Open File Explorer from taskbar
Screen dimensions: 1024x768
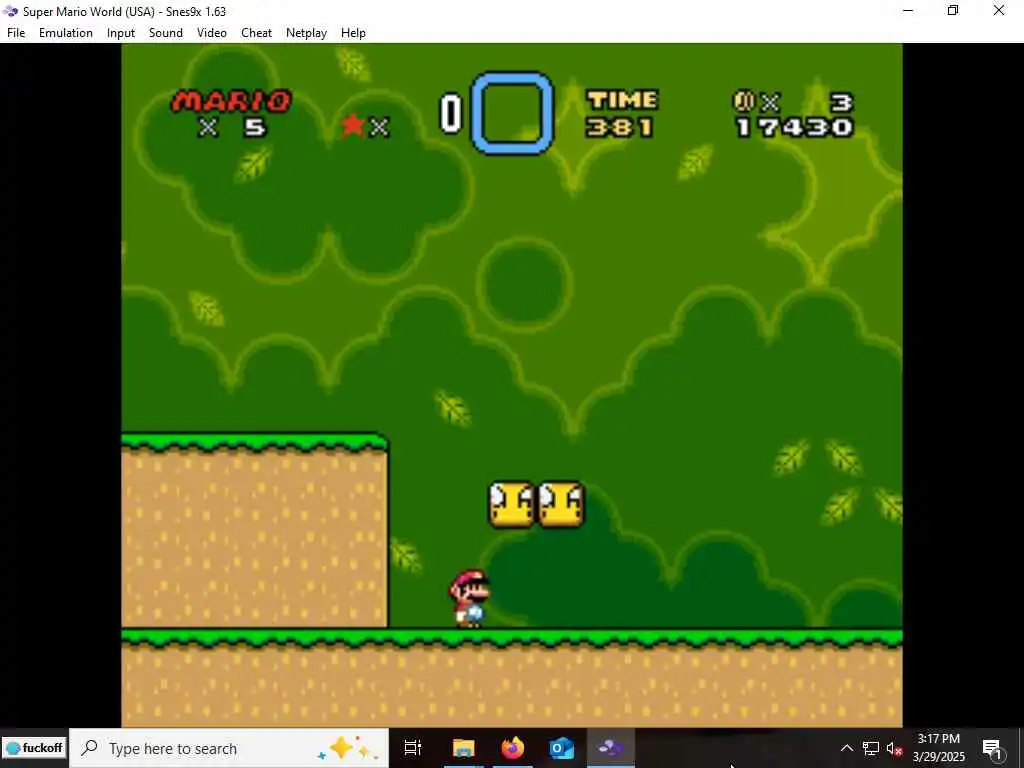pos(464,748)
